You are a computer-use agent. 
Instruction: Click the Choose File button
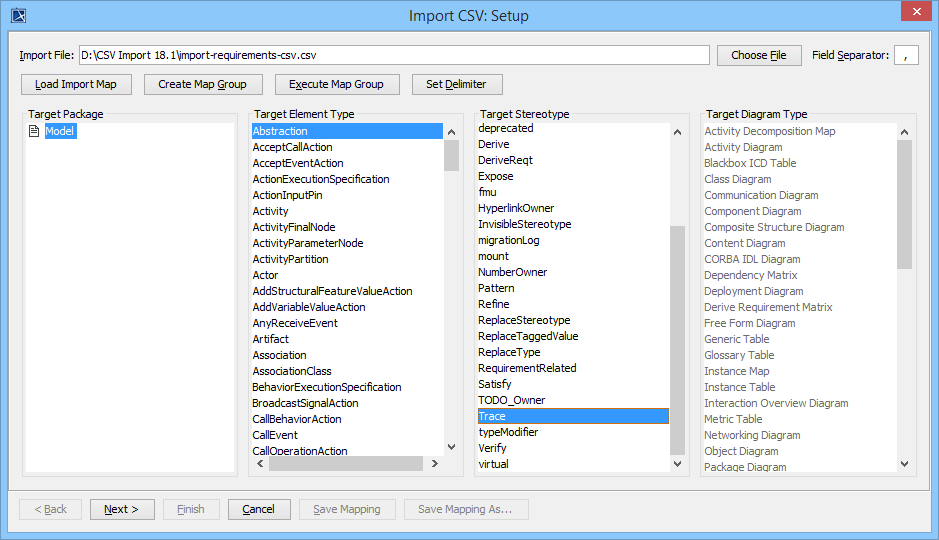point(759,55)
